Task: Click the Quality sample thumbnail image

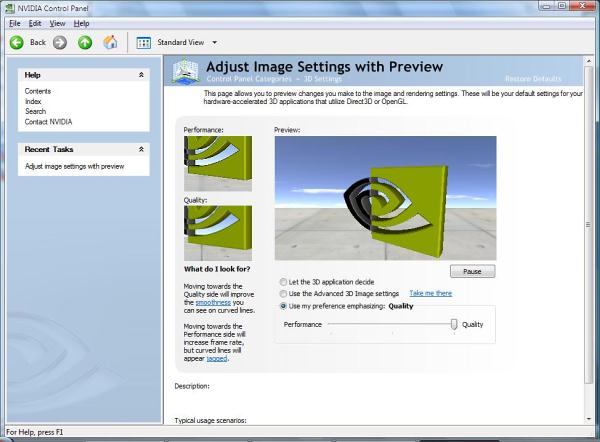Action: pyautogui.click(x=218, y=232)
